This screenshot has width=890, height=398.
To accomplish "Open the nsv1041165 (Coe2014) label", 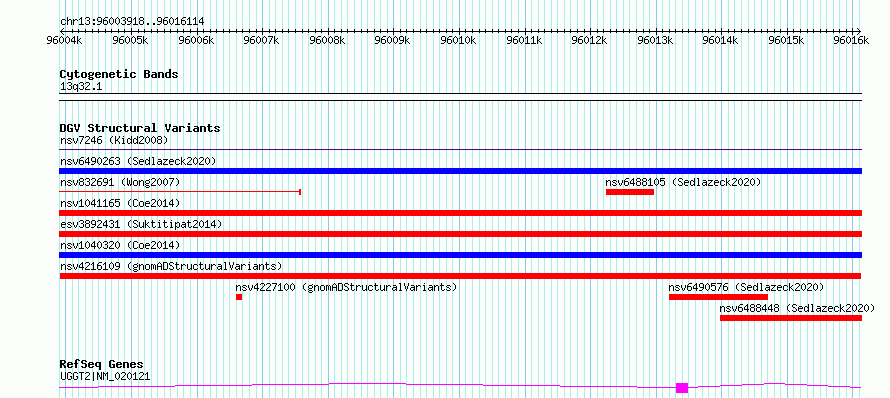I will tap(120, 203).
